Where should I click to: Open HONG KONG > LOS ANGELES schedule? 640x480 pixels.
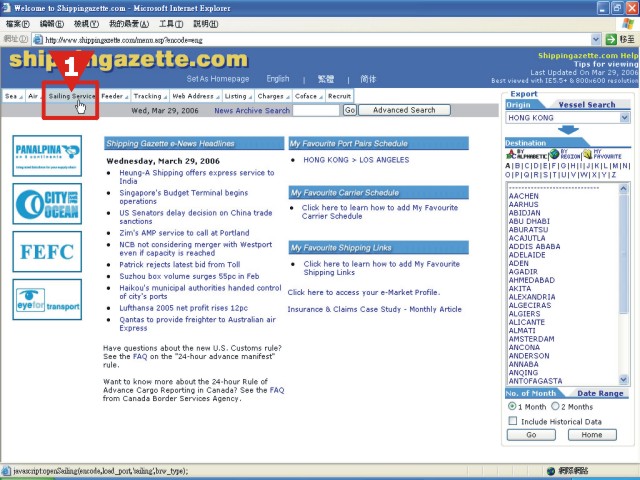[356, 160]
